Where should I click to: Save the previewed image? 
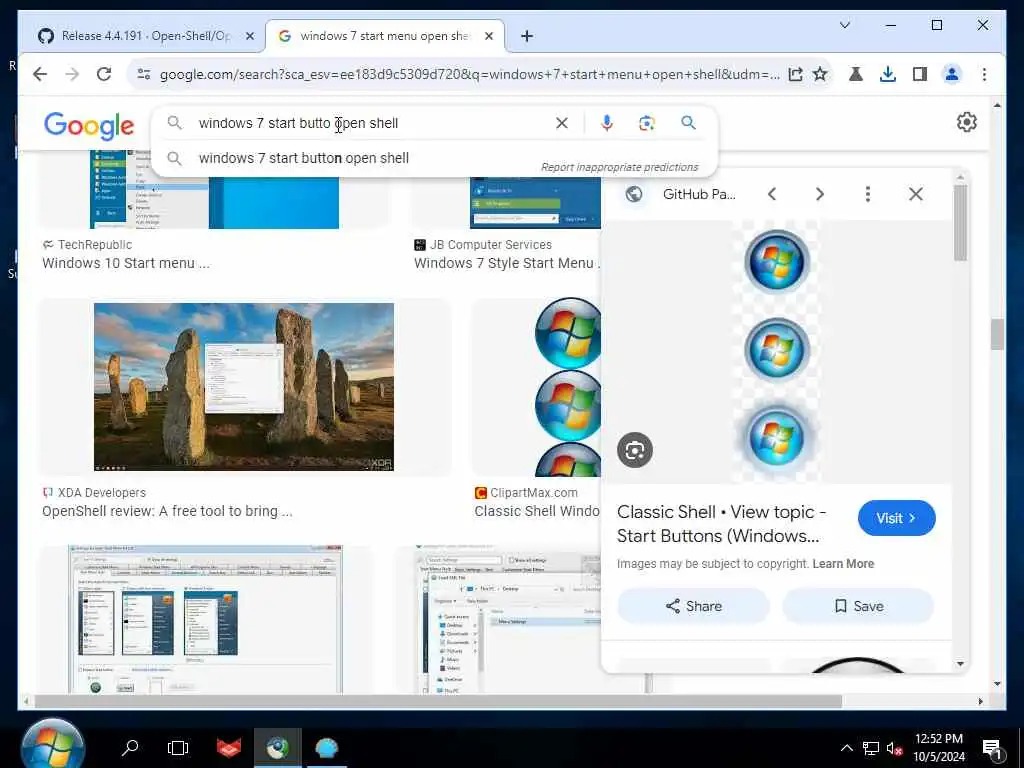tap(858, 606)
